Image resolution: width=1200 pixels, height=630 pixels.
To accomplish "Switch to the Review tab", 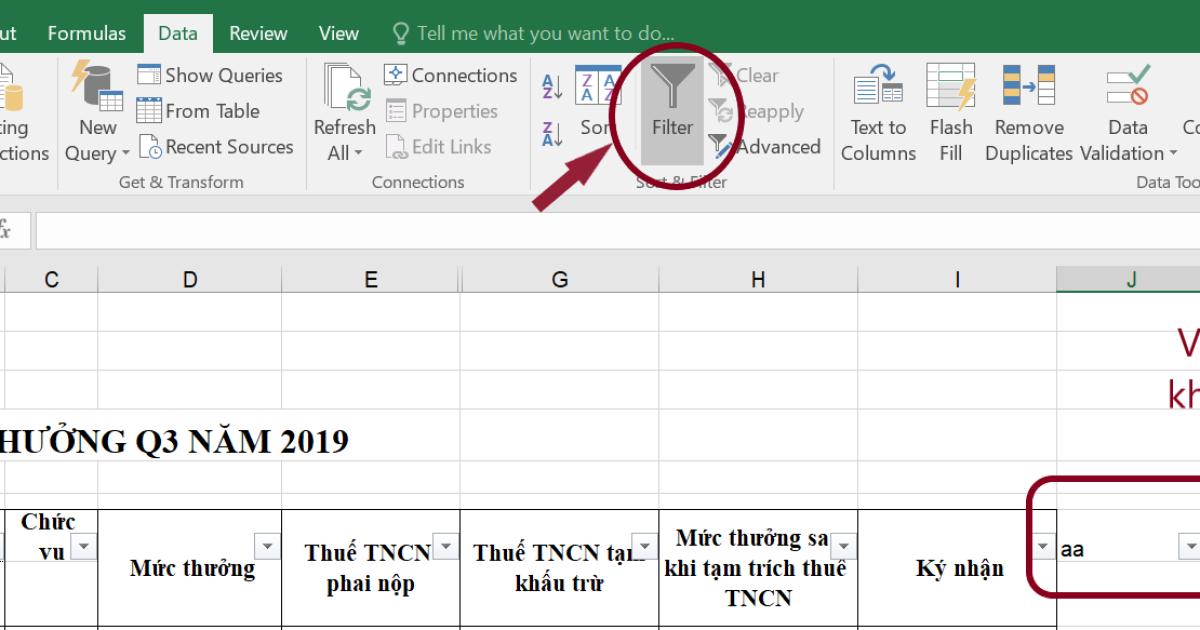I will (x=257, y=32).
